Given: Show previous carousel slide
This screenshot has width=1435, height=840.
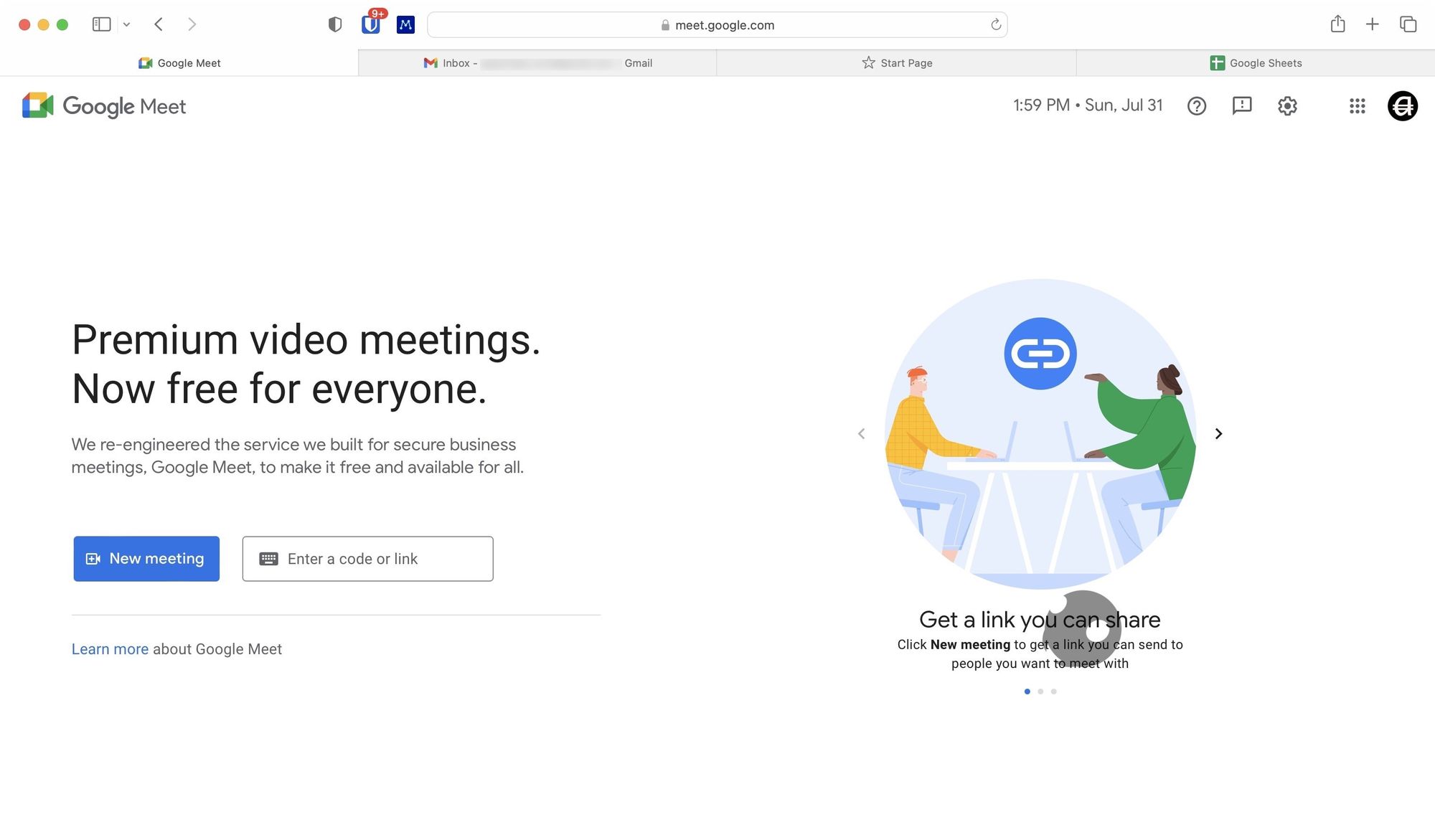Looking at the screenshot, I should click(x=861, y=433).
